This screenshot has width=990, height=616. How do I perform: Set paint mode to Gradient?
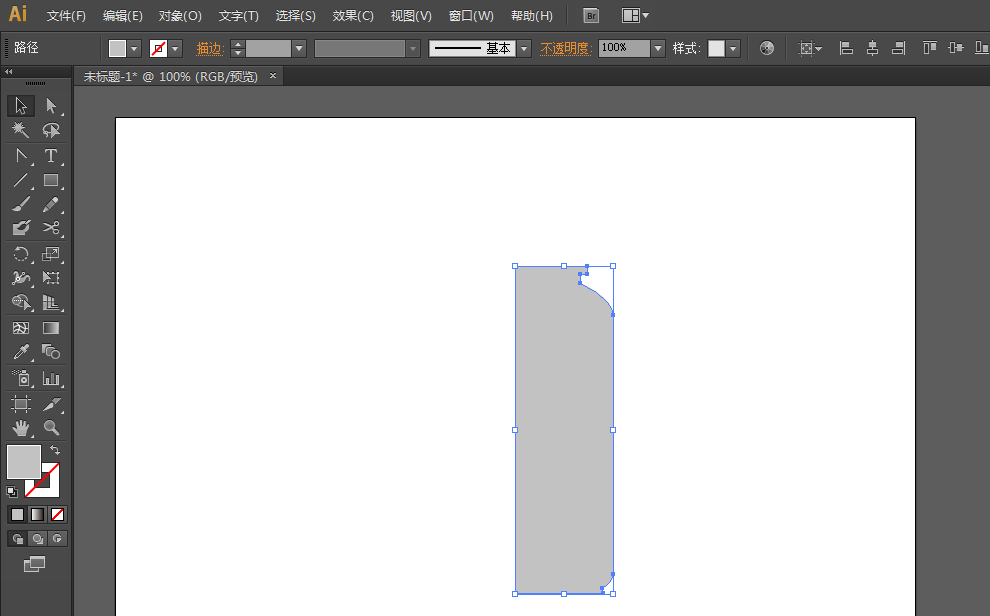[x=38, y=514]
